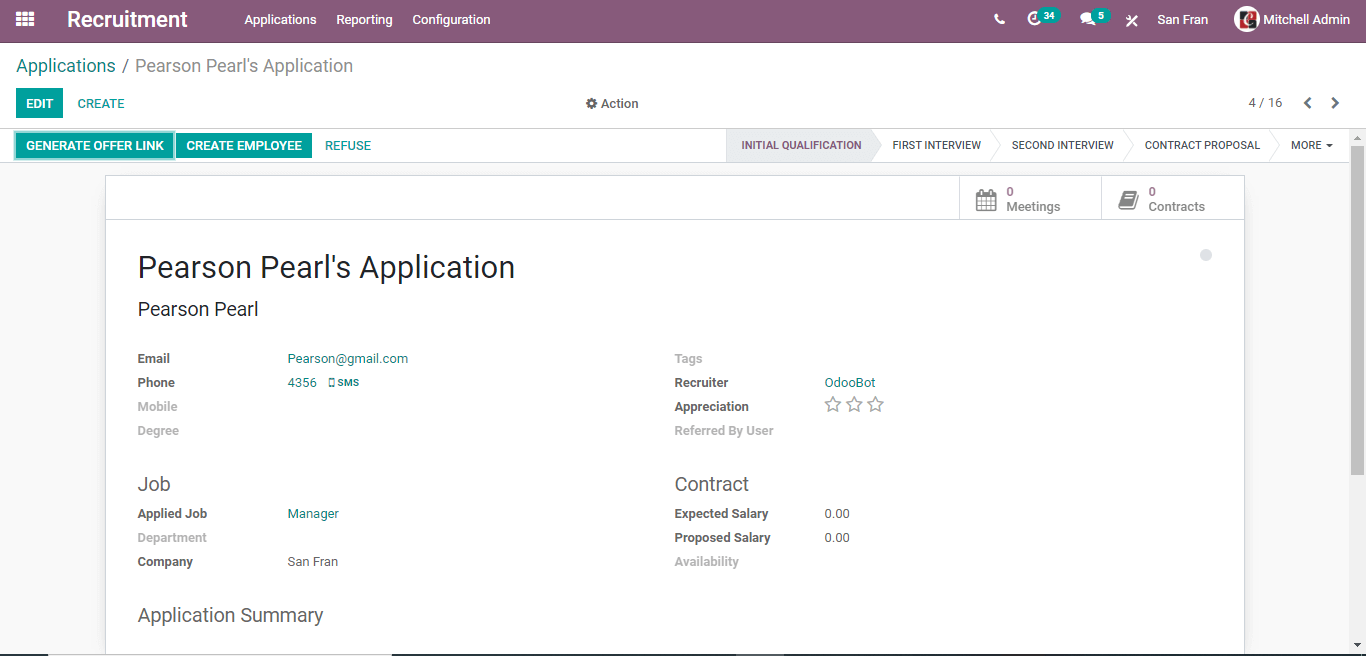Set appreciation to second star
This screenshot has width=1366, height=656.
[x=854, y=405]
